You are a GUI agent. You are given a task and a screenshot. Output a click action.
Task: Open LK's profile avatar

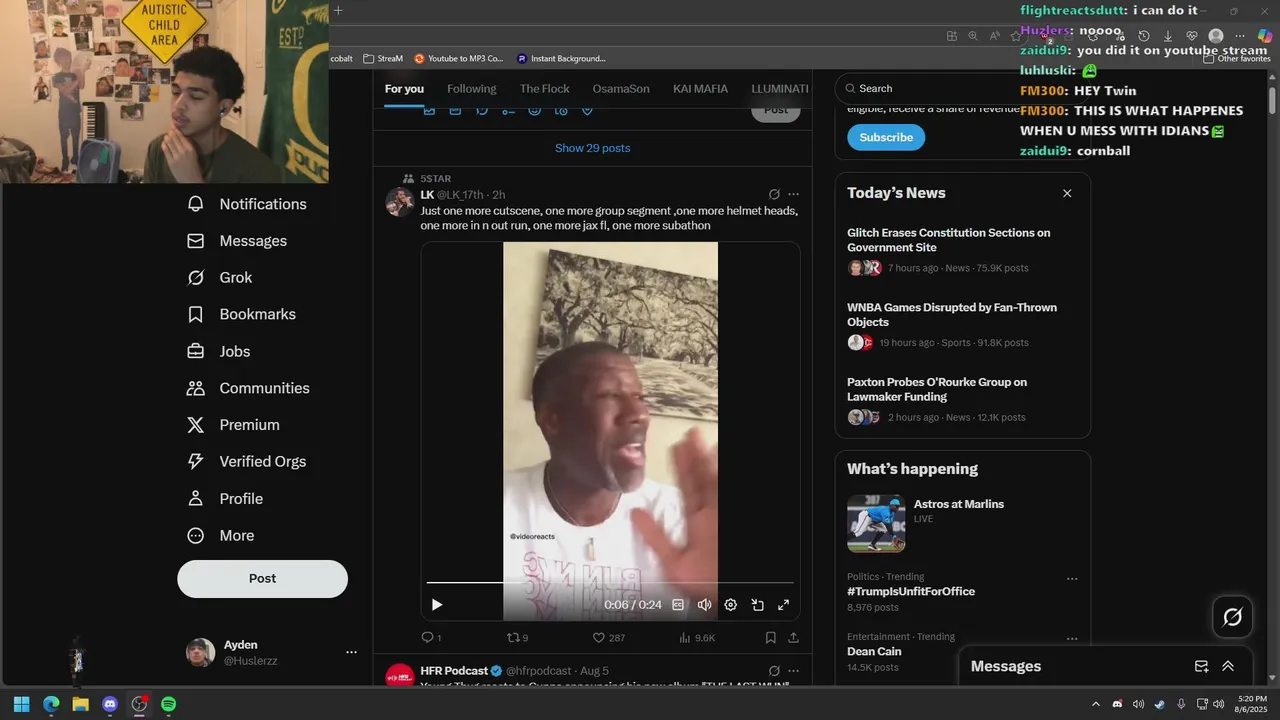[x=400, y=201]
